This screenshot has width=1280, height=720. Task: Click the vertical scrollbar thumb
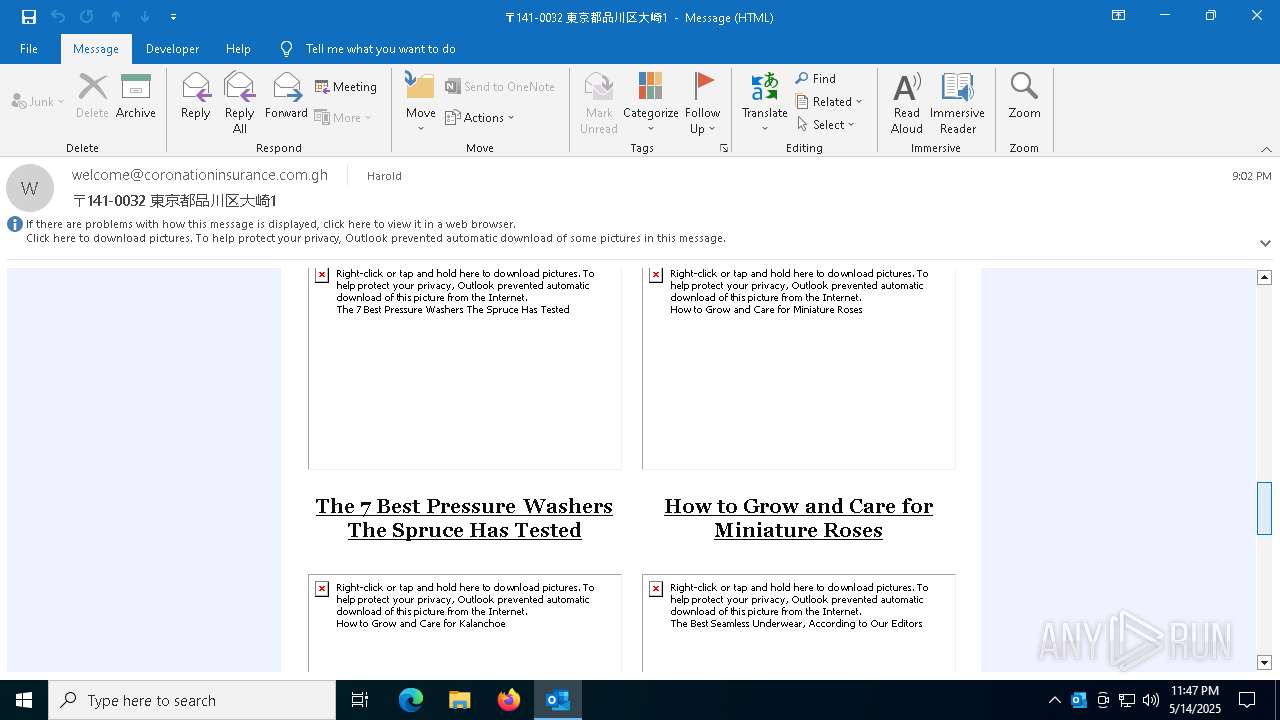click(x=1264, y=508)
